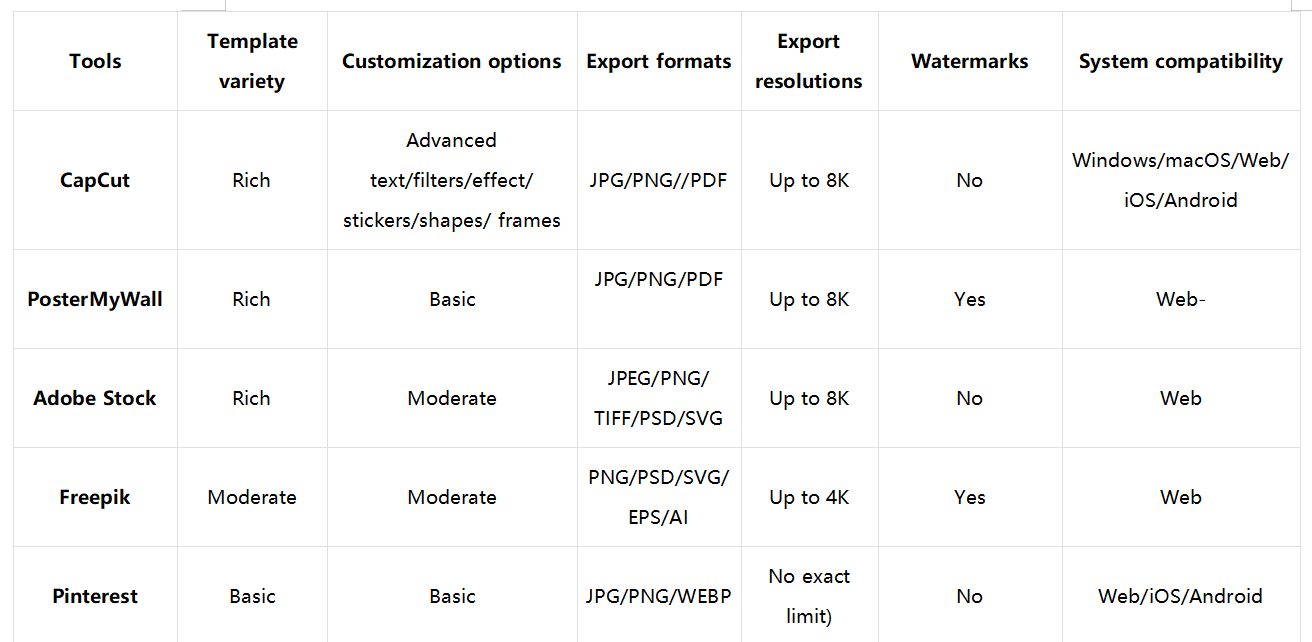Click the "Tools" column header cell
This screenshot has height=642, width=1312.
95,61
